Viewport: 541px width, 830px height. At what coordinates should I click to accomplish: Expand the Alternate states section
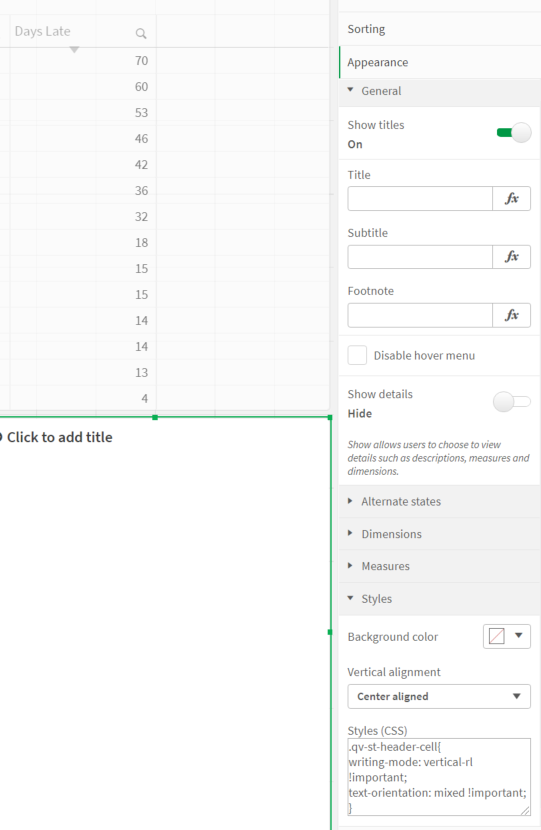tap(439, 501)
